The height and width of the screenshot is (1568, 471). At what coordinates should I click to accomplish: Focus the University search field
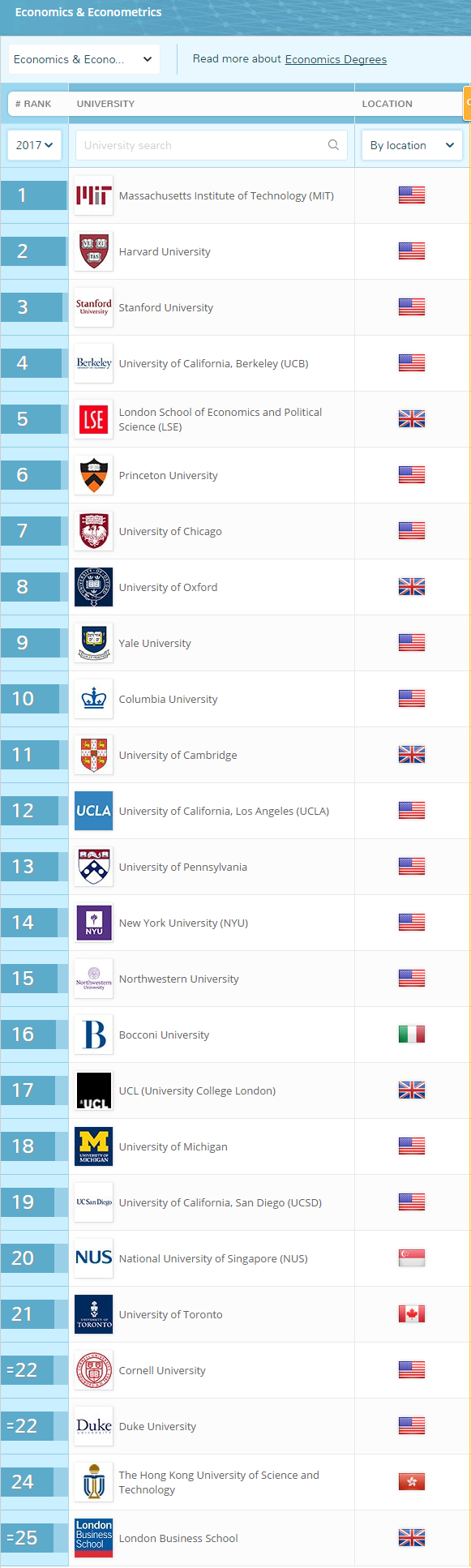click(x=211, y=145)
